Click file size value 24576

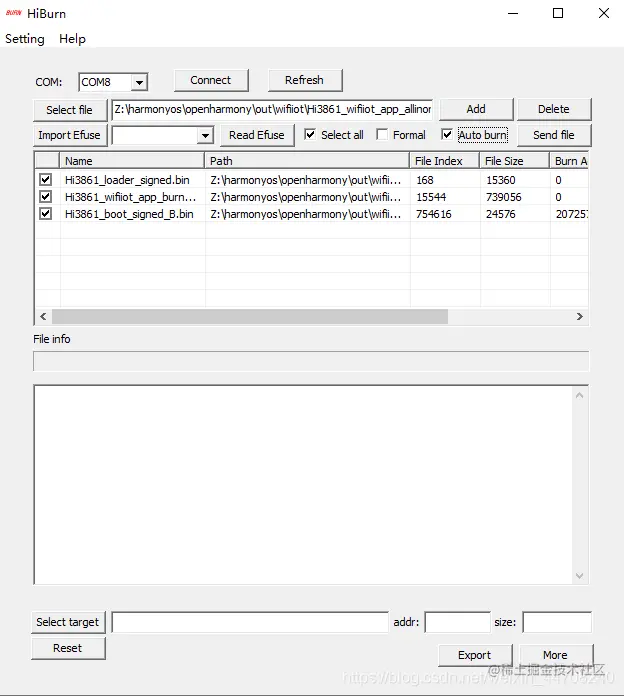coord(501,214)
